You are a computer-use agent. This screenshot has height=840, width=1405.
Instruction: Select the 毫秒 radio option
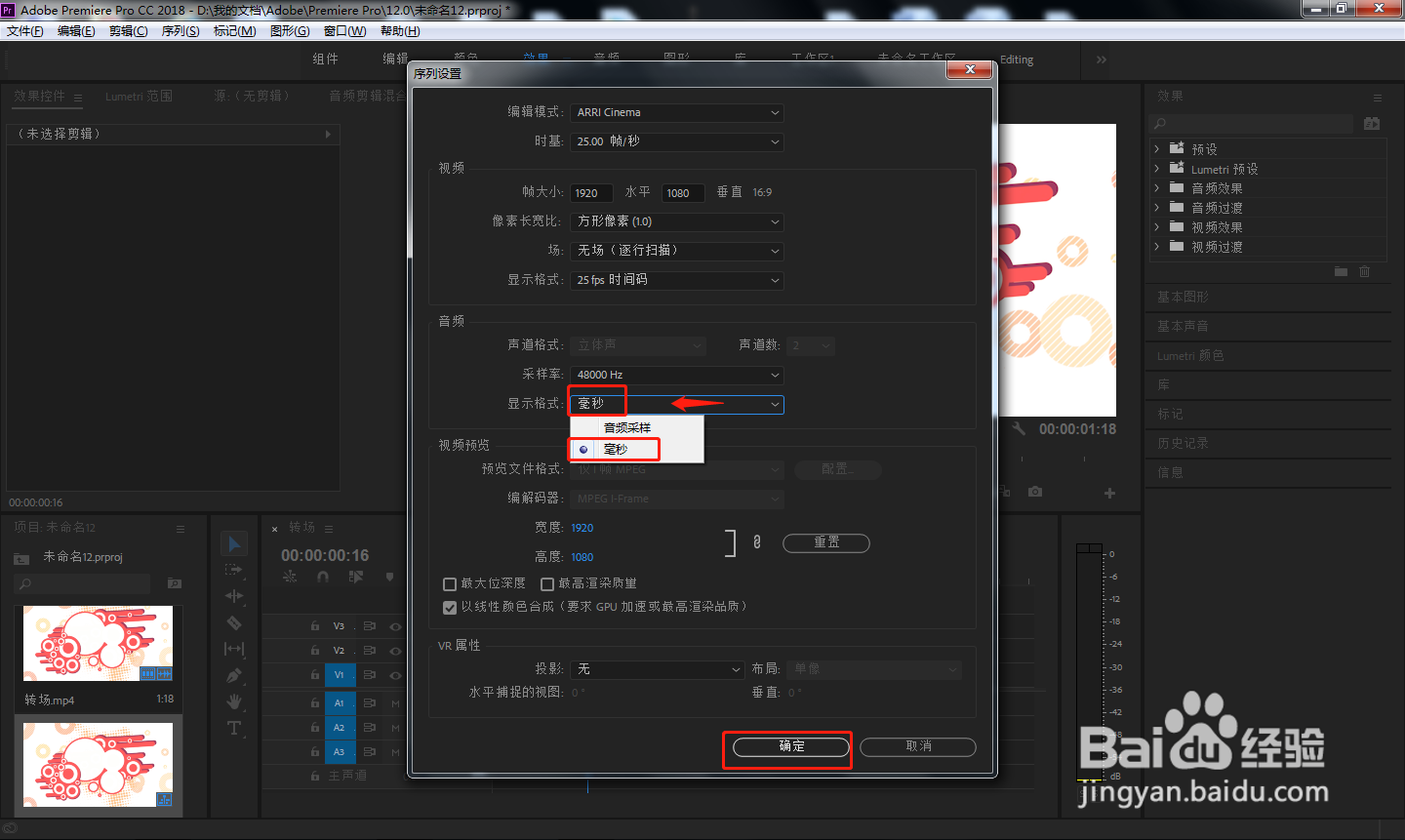[583, 450]
